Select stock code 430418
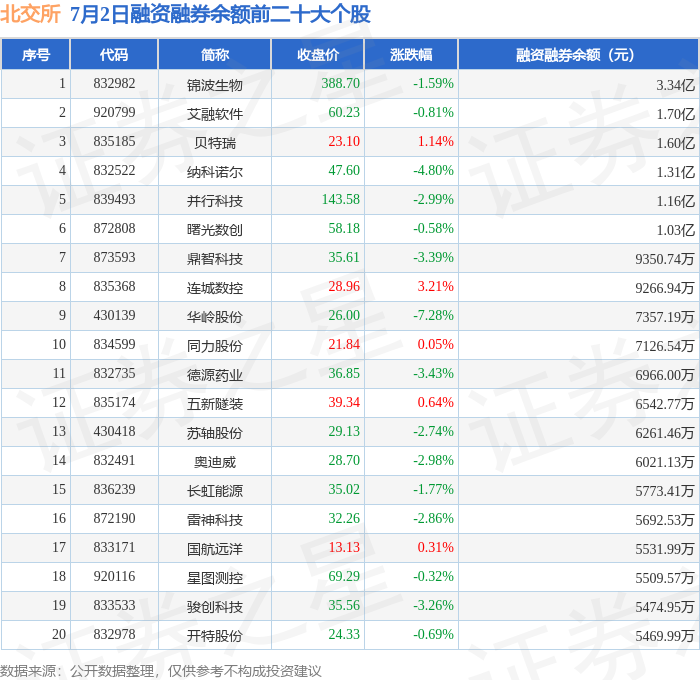This screenshot has height=680, width=700. point(114,432)
